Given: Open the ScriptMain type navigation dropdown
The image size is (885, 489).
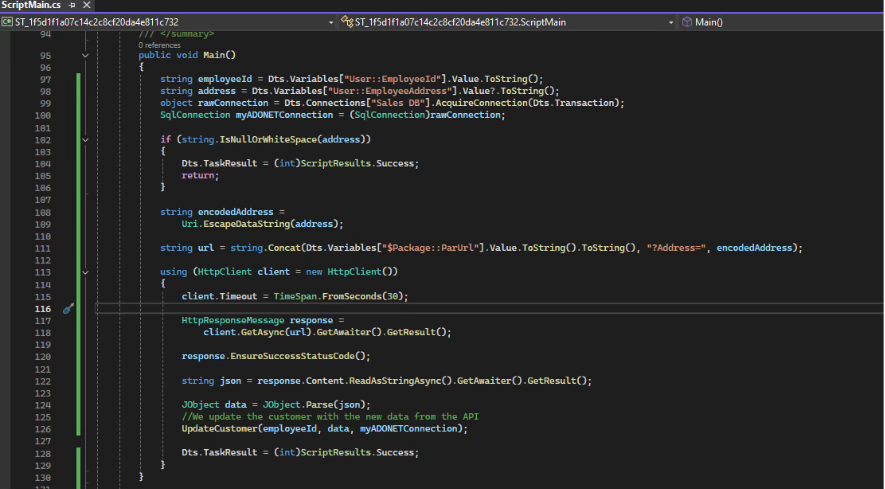Looking at the screenshot, I should point(508,22).
